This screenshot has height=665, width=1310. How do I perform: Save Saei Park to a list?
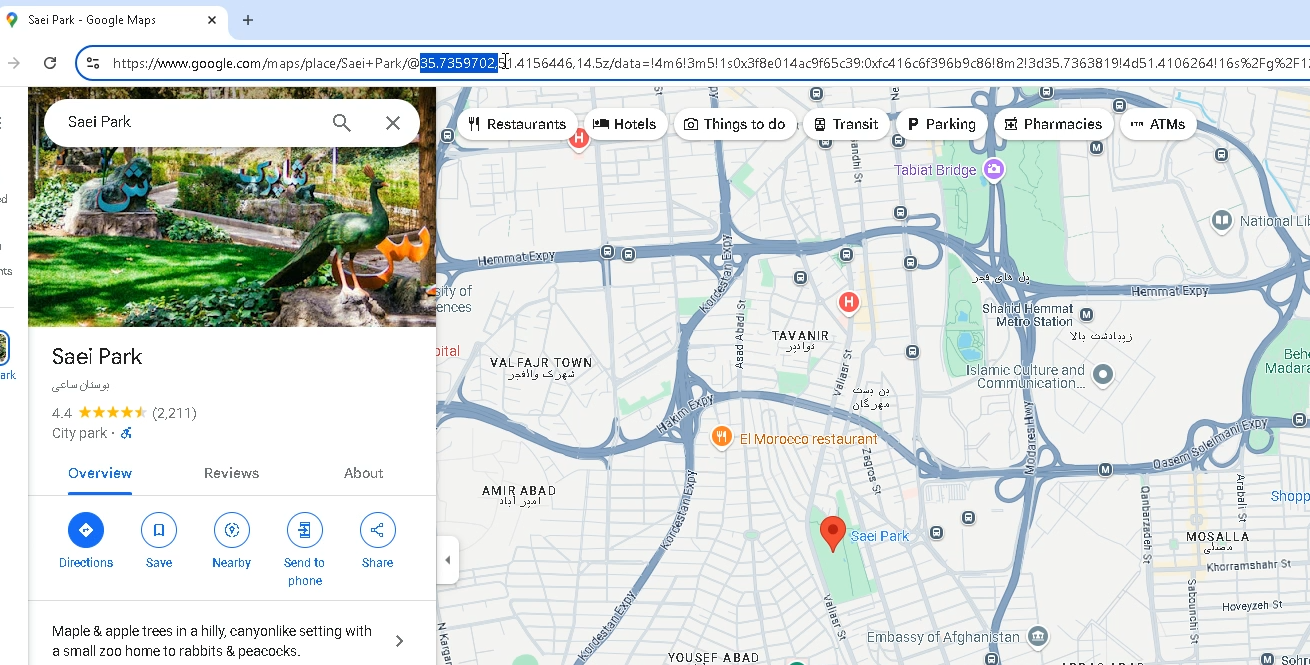pyautogui.click(x=159, y=541)
